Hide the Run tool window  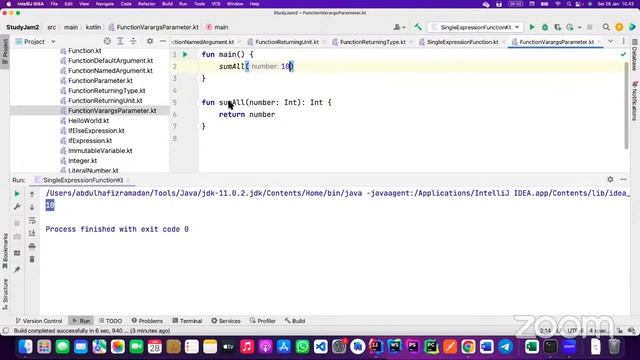coord(623,180)
